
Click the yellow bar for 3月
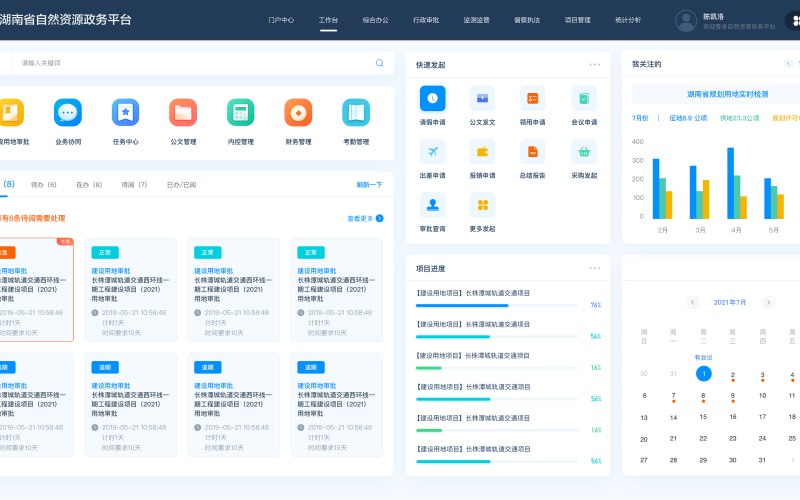[x=706, y=199]
